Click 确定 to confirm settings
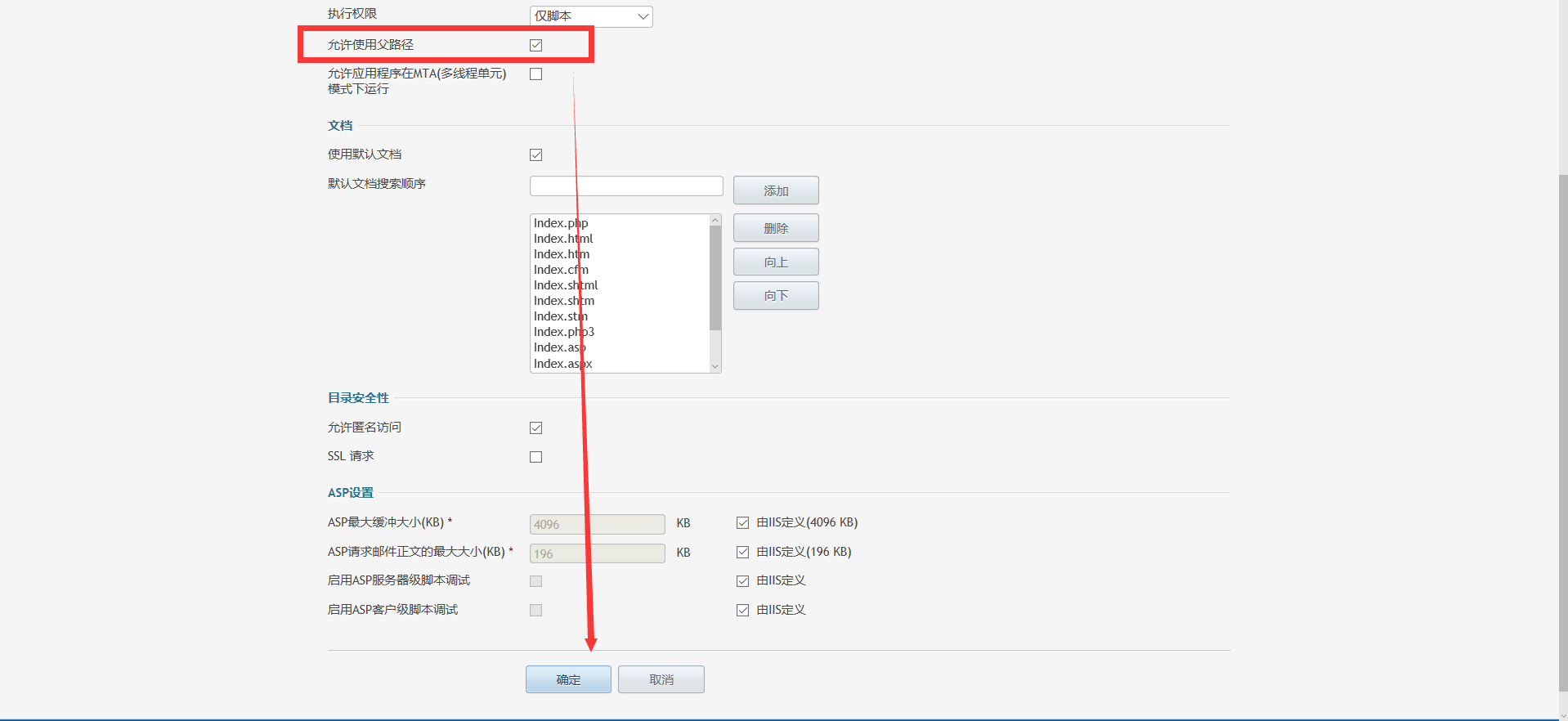1568x721 pixels. (x=568, y=679)
